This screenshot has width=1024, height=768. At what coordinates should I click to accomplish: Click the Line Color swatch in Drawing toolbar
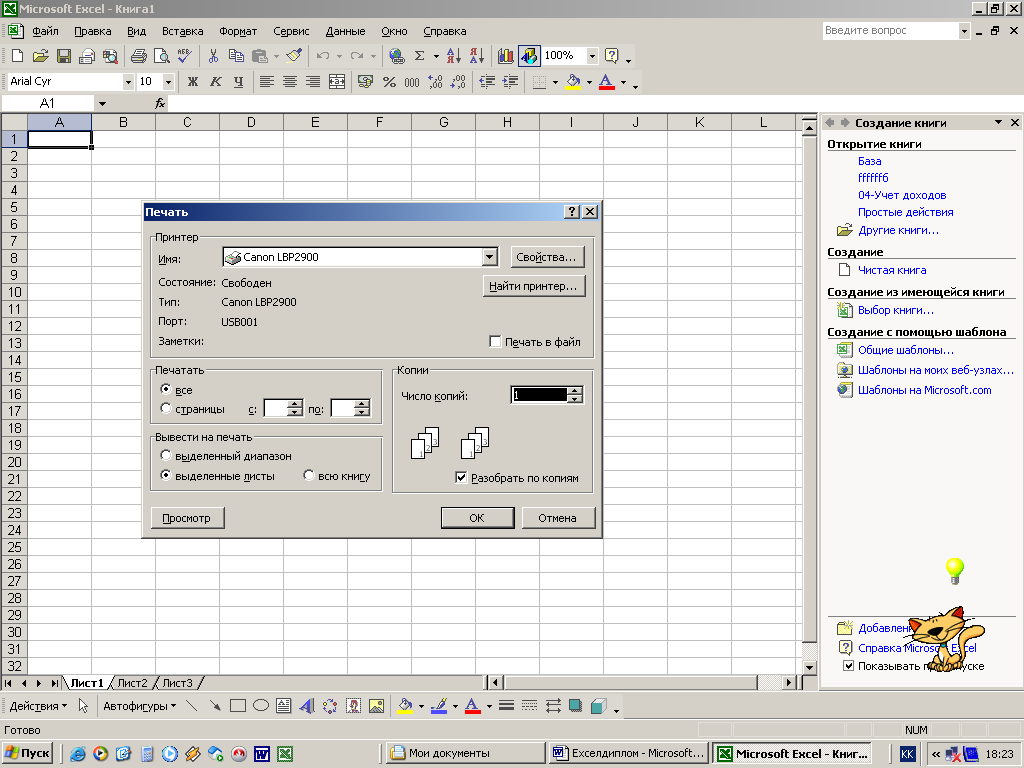point(439,706)
